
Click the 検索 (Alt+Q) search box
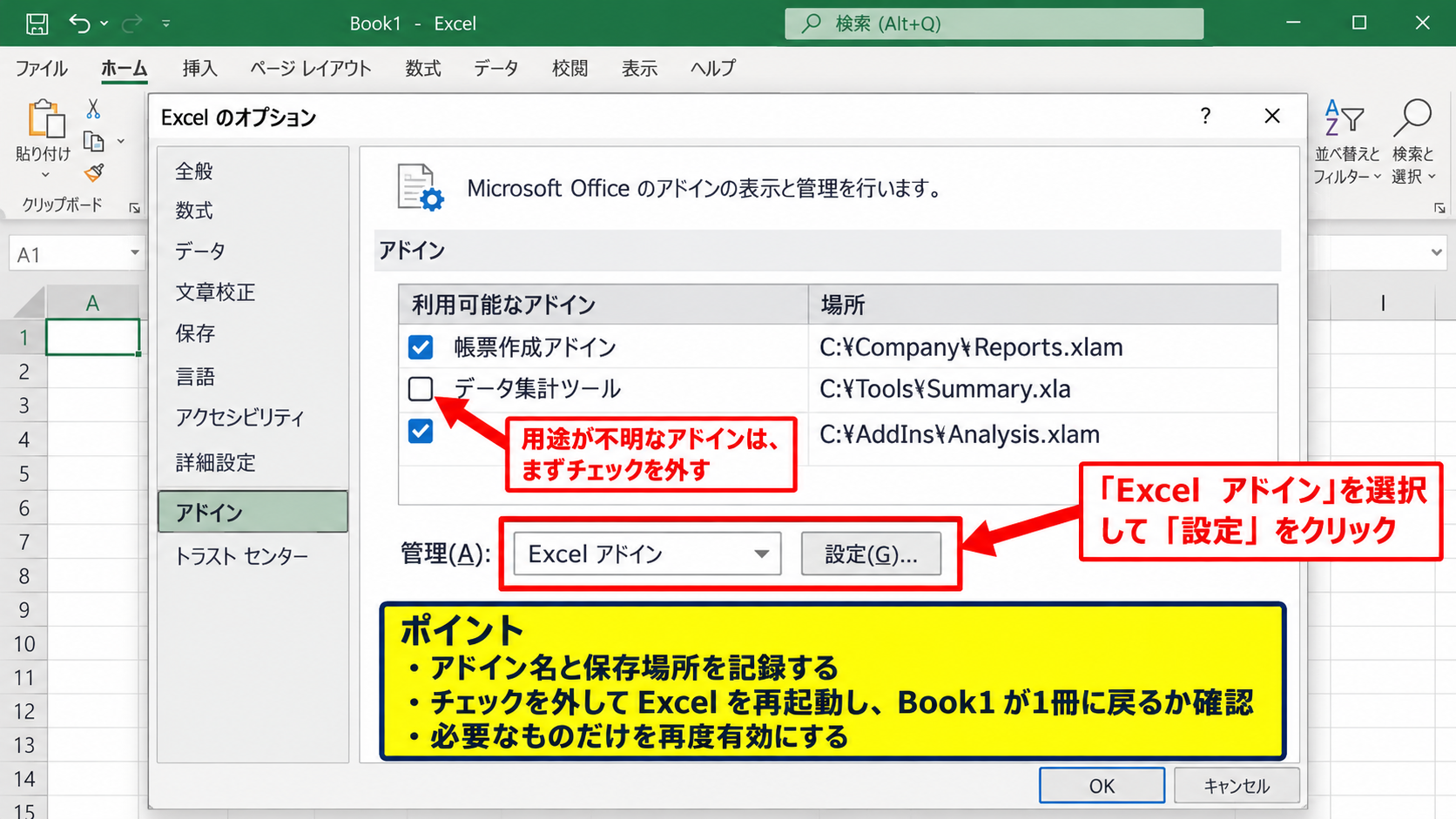(994, 23)
